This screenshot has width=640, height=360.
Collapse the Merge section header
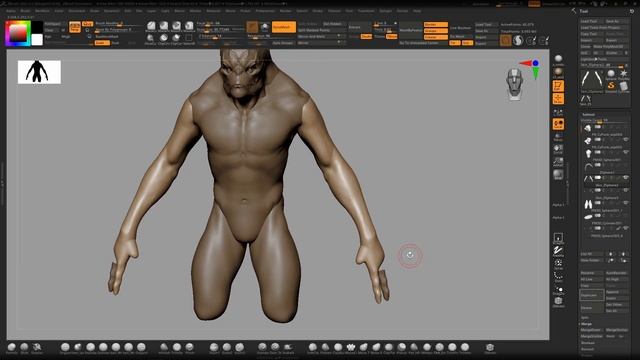tap(586, 324)
